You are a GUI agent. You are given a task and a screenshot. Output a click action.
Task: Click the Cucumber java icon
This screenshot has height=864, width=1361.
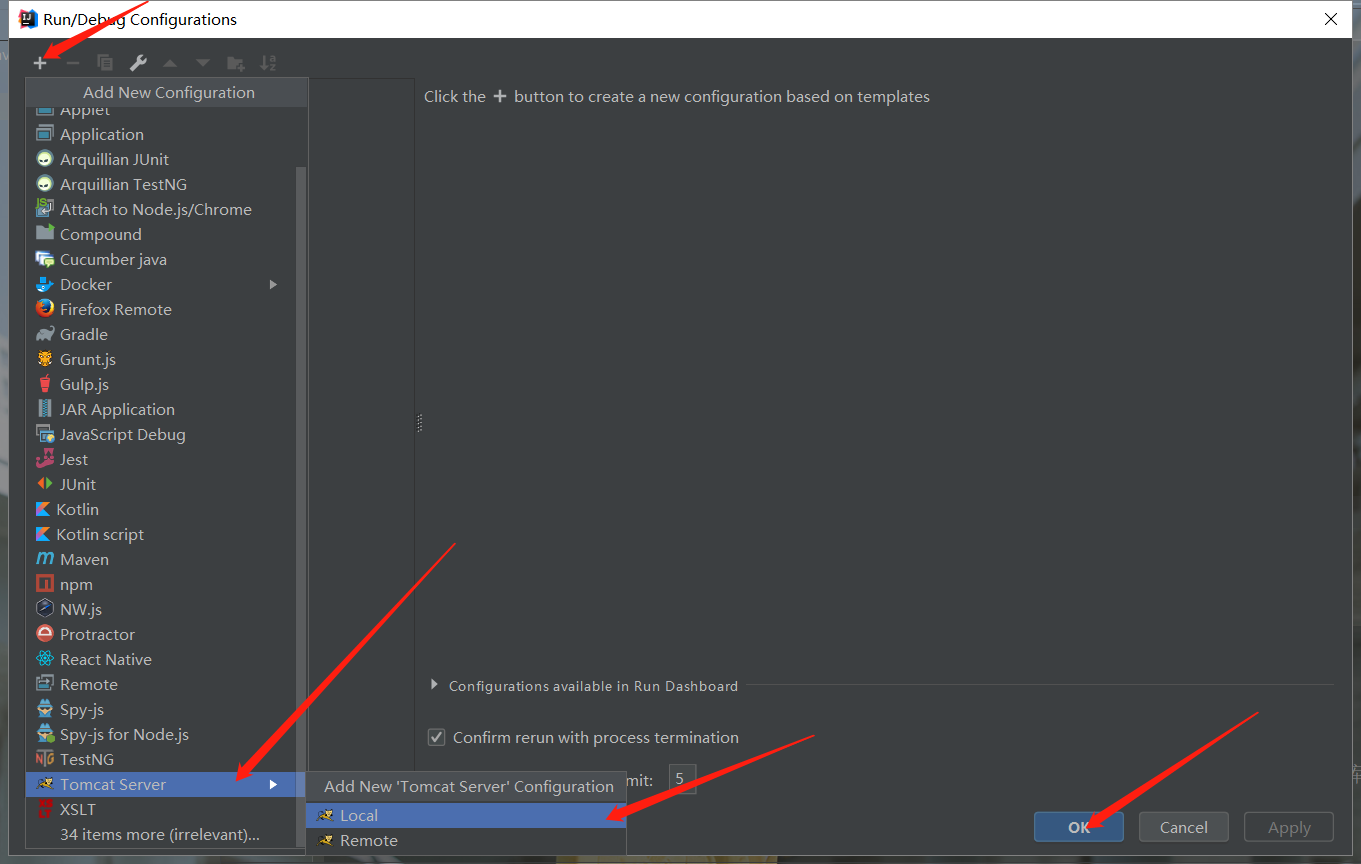point(44,259)
